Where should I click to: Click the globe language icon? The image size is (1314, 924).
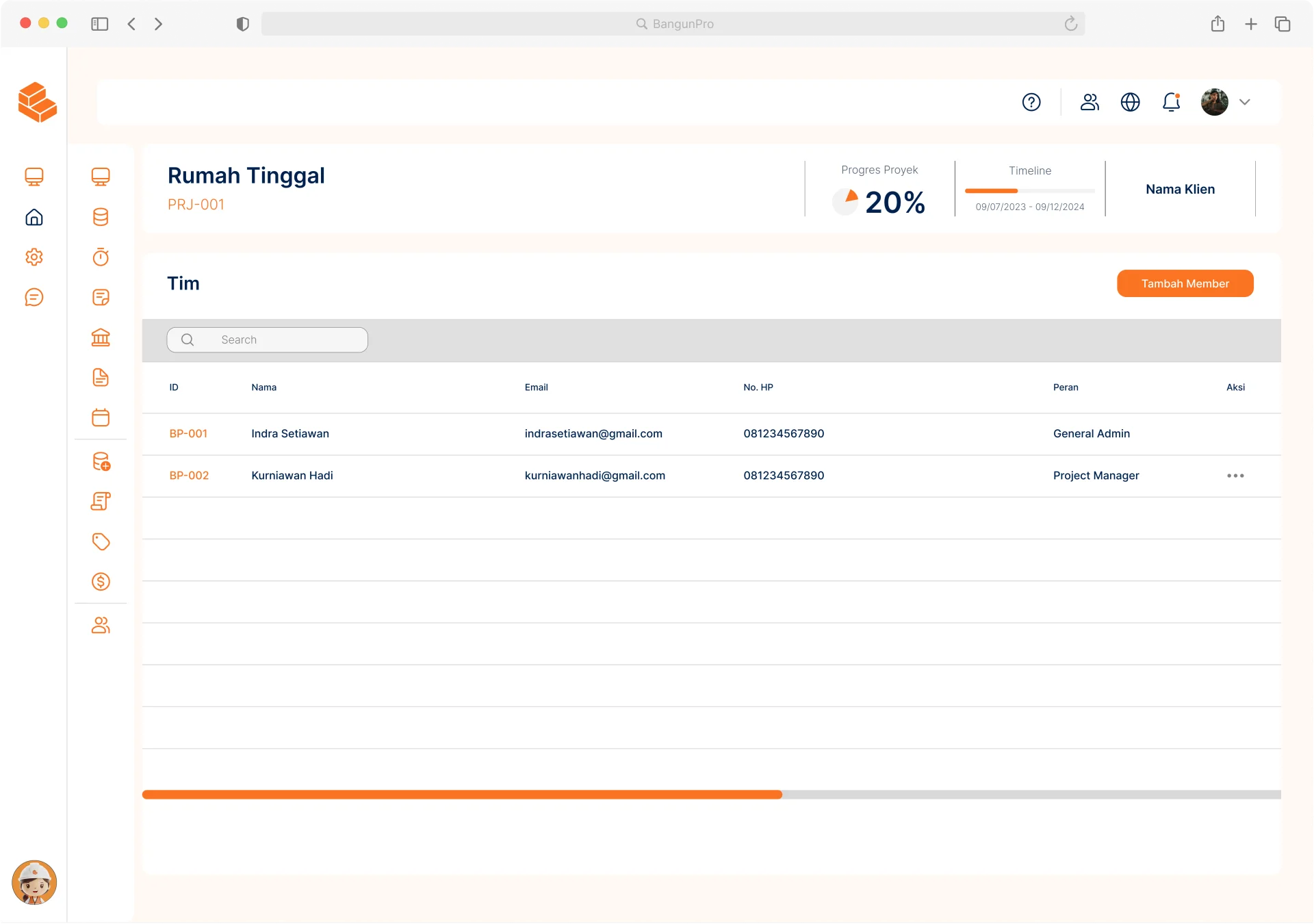tap(1130, 102)
